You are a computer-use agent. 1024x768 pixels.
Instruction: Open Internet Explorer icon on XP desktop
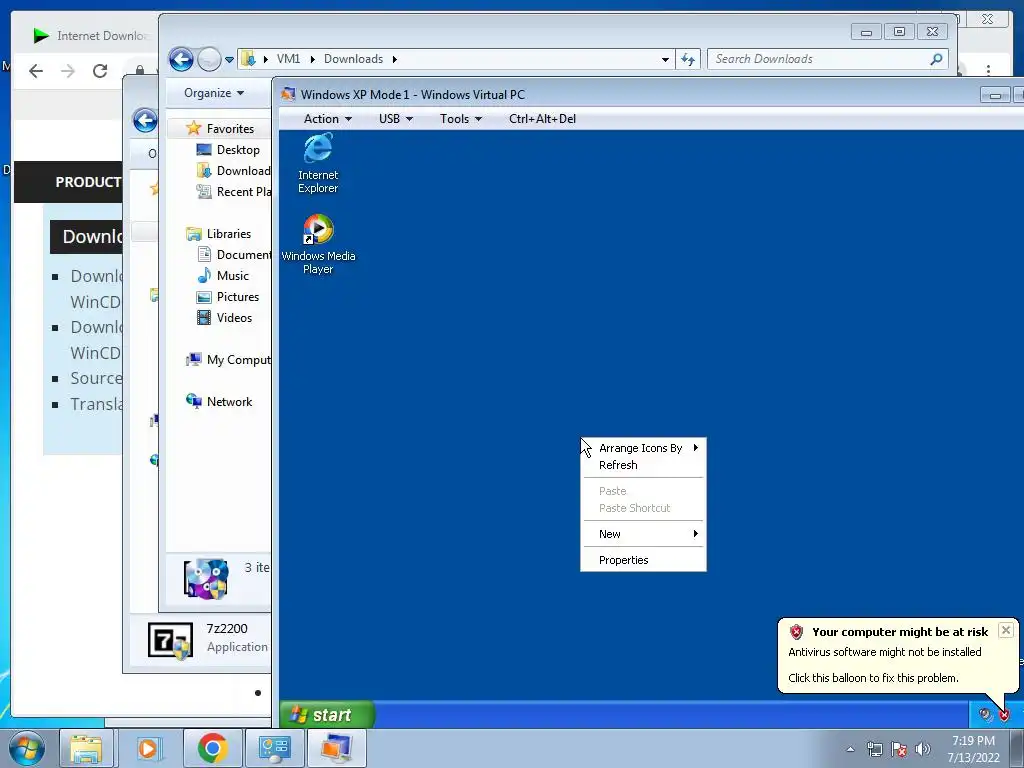(x=318, y=163)
